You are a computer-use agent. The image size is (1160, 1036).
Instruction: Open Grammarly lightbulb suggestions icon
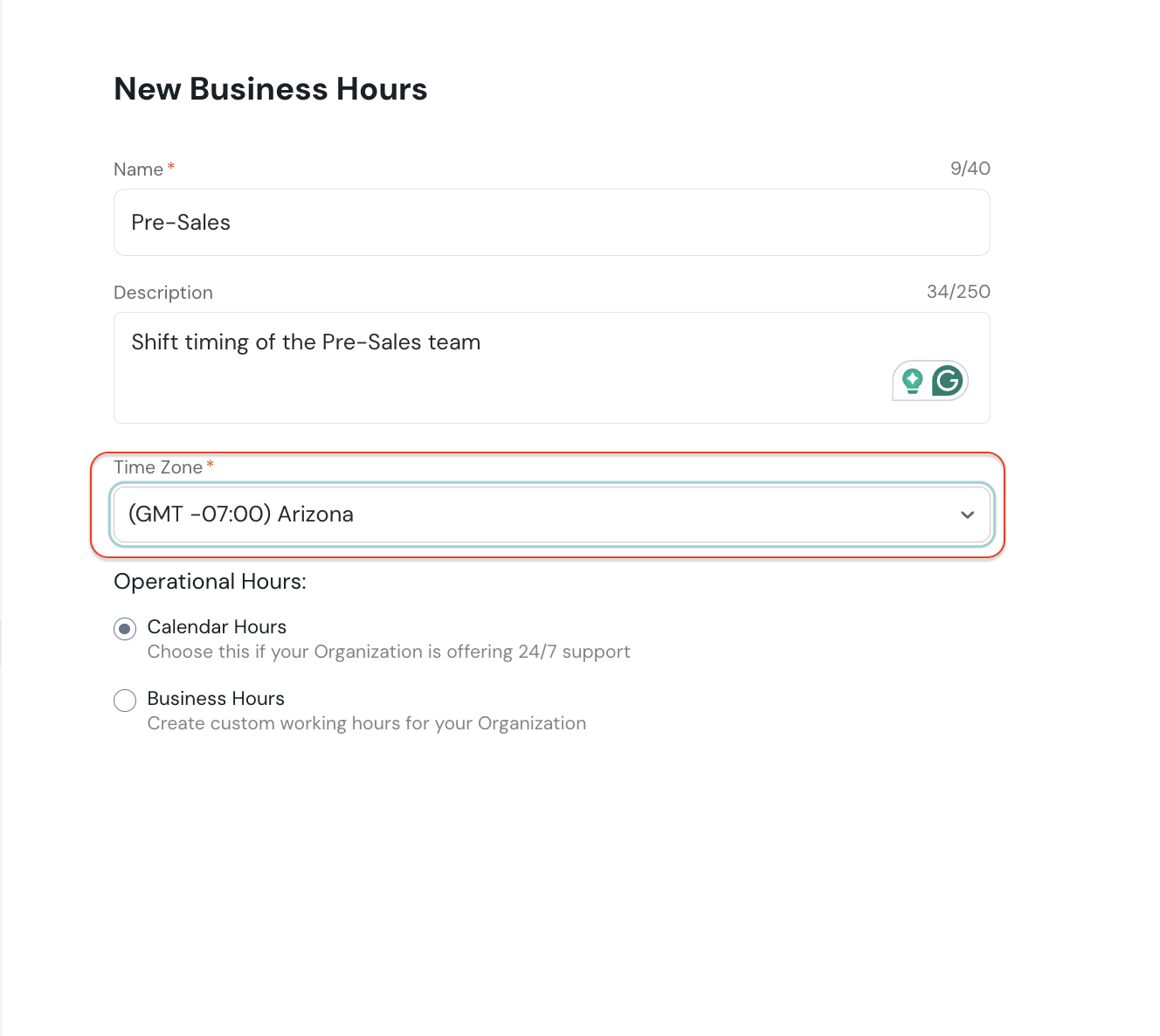[913, 381]
